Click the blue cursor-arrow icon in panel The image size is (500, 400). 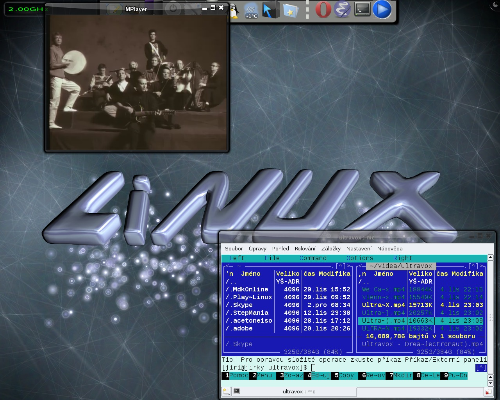pyautogui.click(x=270, y=10)
